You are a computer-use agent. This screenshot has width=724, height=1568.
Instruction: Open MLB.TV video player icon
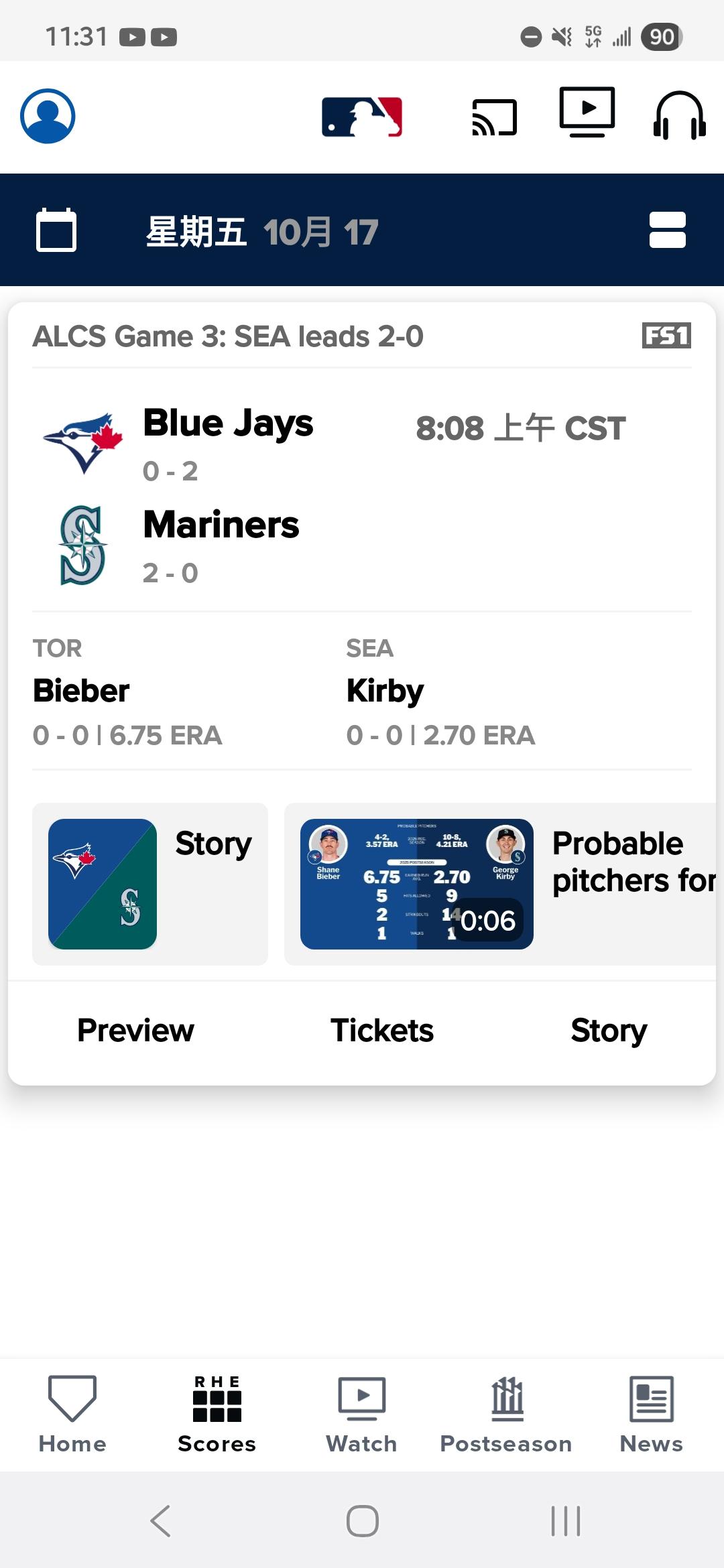pos(587,112)
